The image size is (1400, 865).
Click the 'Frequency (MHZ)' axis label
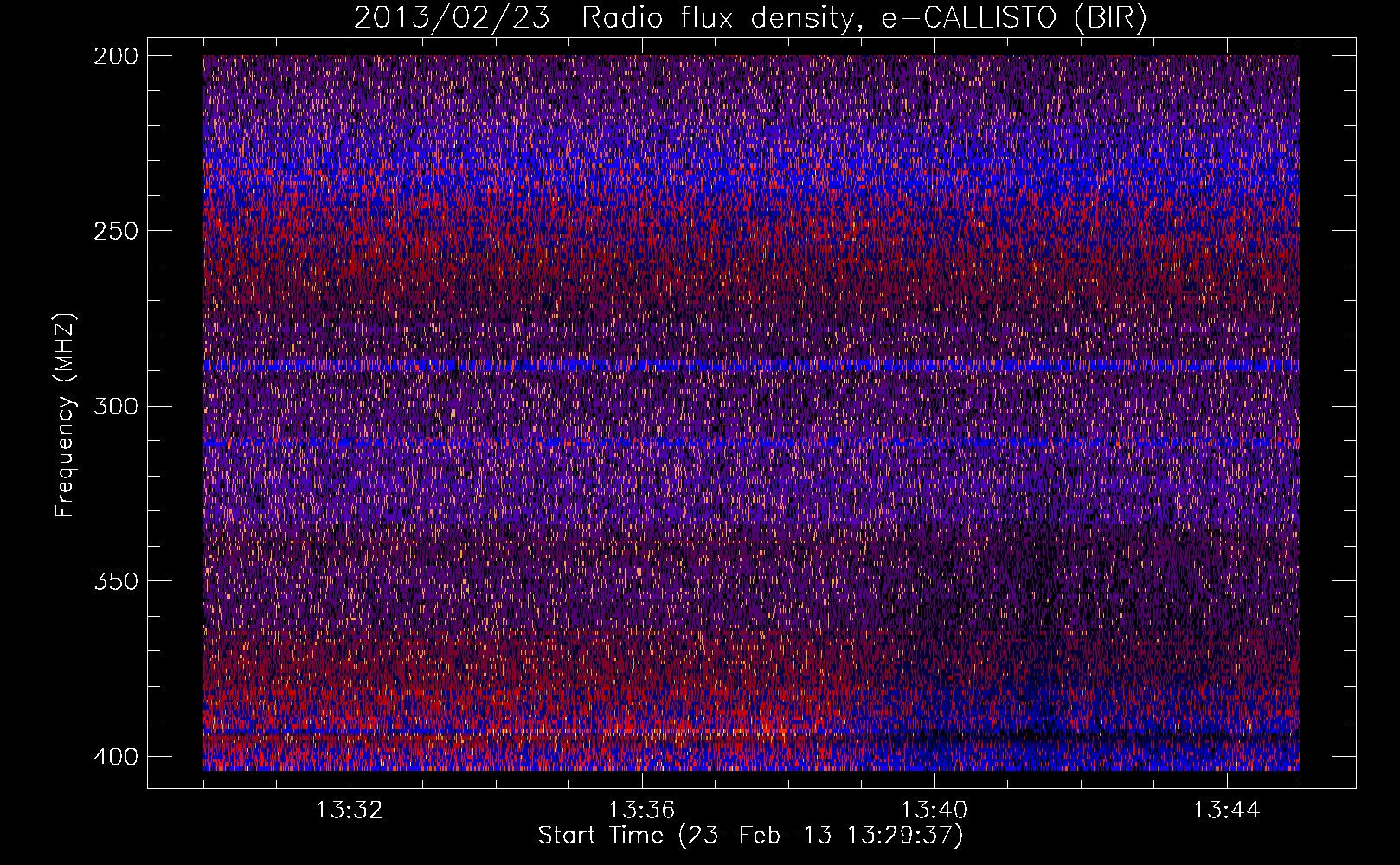[x=65, y=414]
